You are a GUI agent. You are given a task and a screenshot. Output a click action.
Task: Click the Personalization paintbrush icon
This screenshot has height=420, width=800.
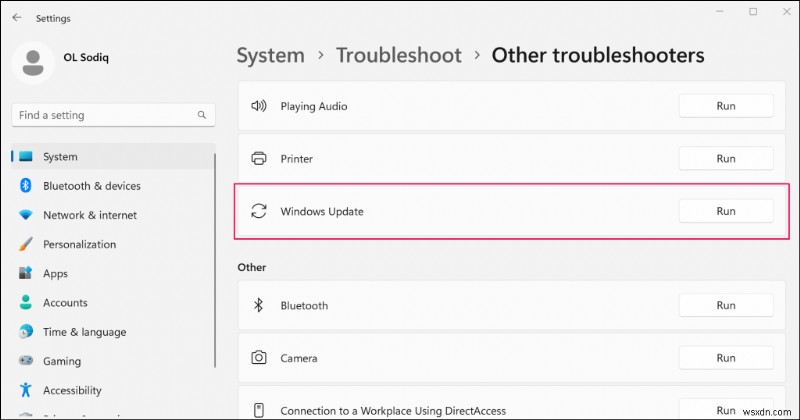tap(26, 244)
